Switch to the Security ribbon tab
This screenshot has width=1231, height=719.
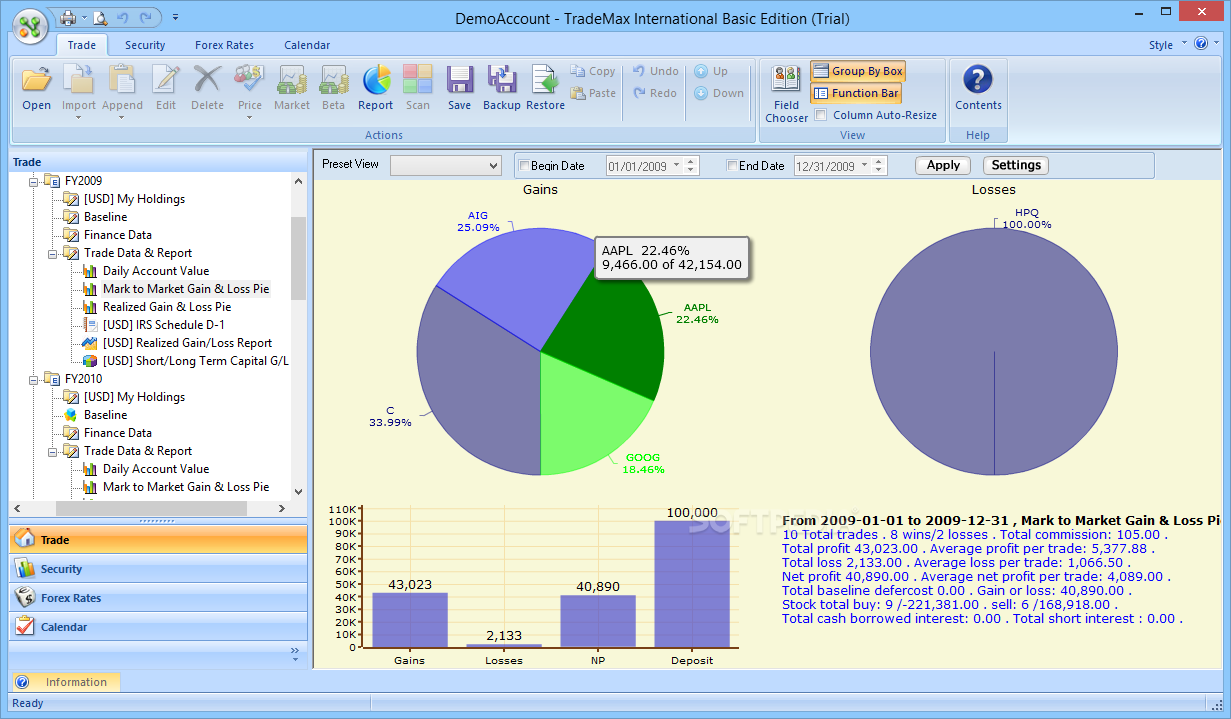point(145,45)
